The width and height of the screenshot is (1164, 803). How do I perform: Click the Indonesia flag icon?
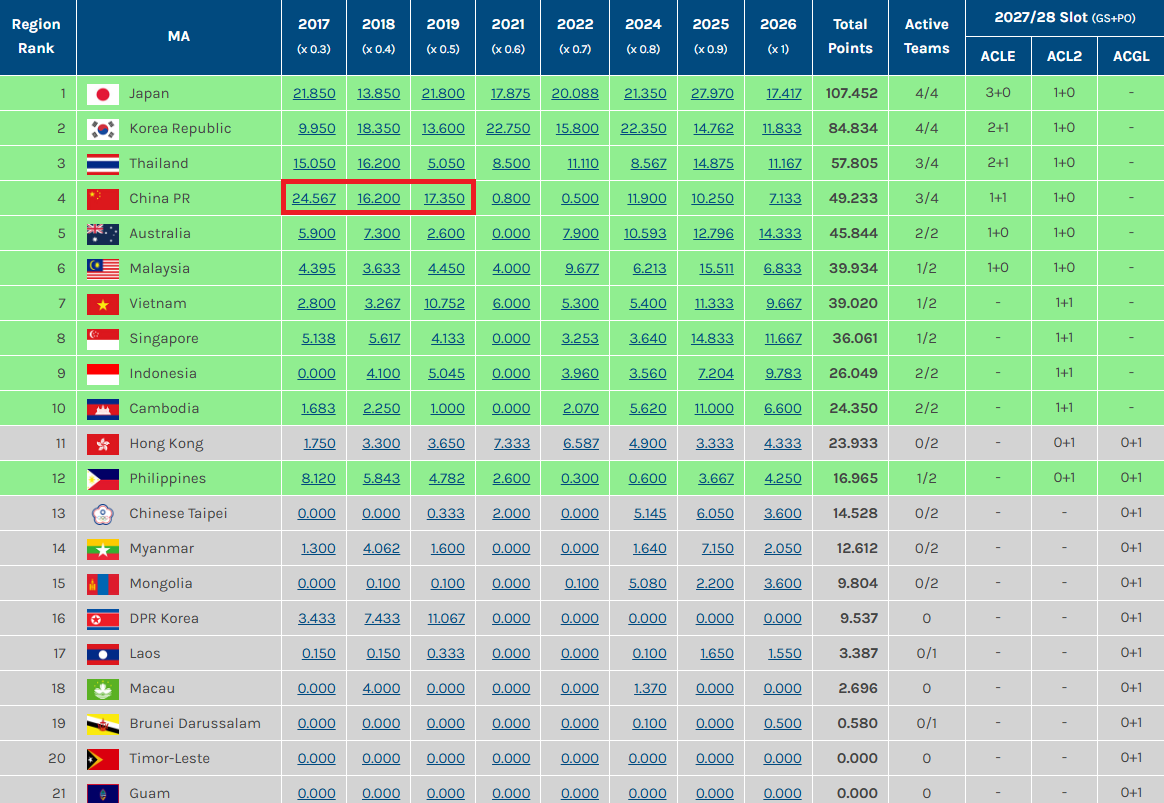[102, 373]
